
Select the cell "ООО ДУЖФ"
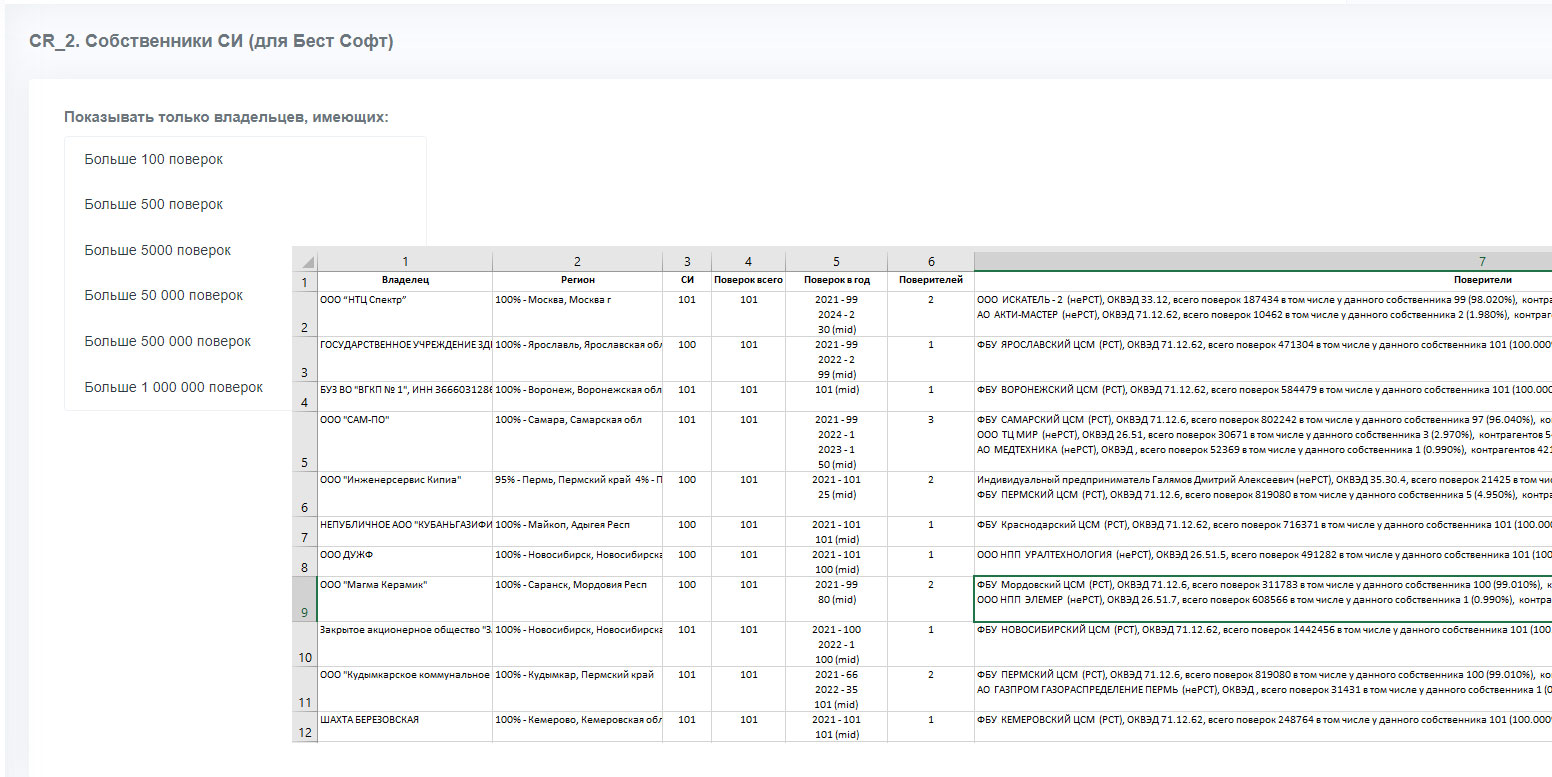(405, 561)
